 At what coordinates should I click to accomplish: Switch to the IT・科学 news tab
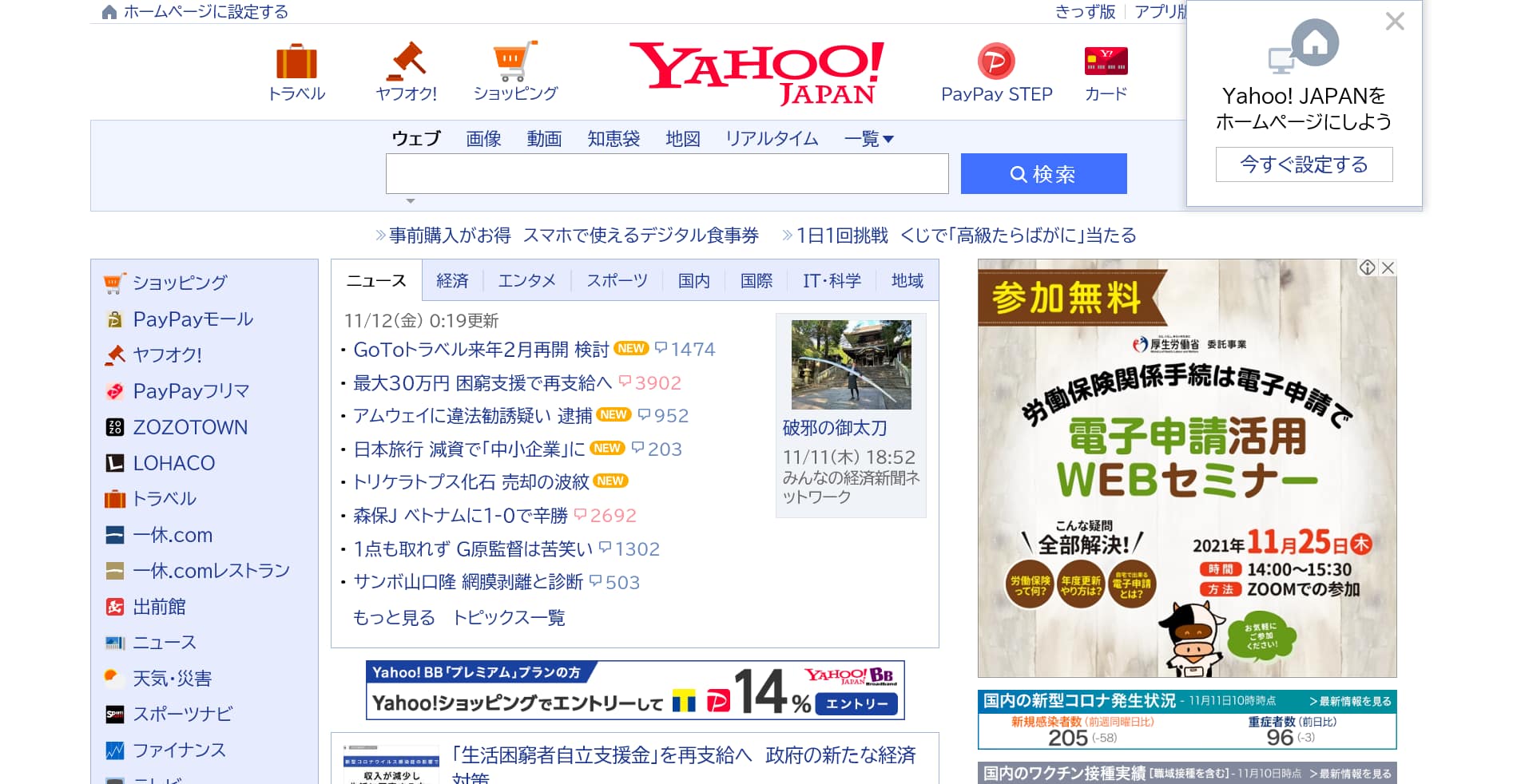pyautogui.click(x=832, y=281)
